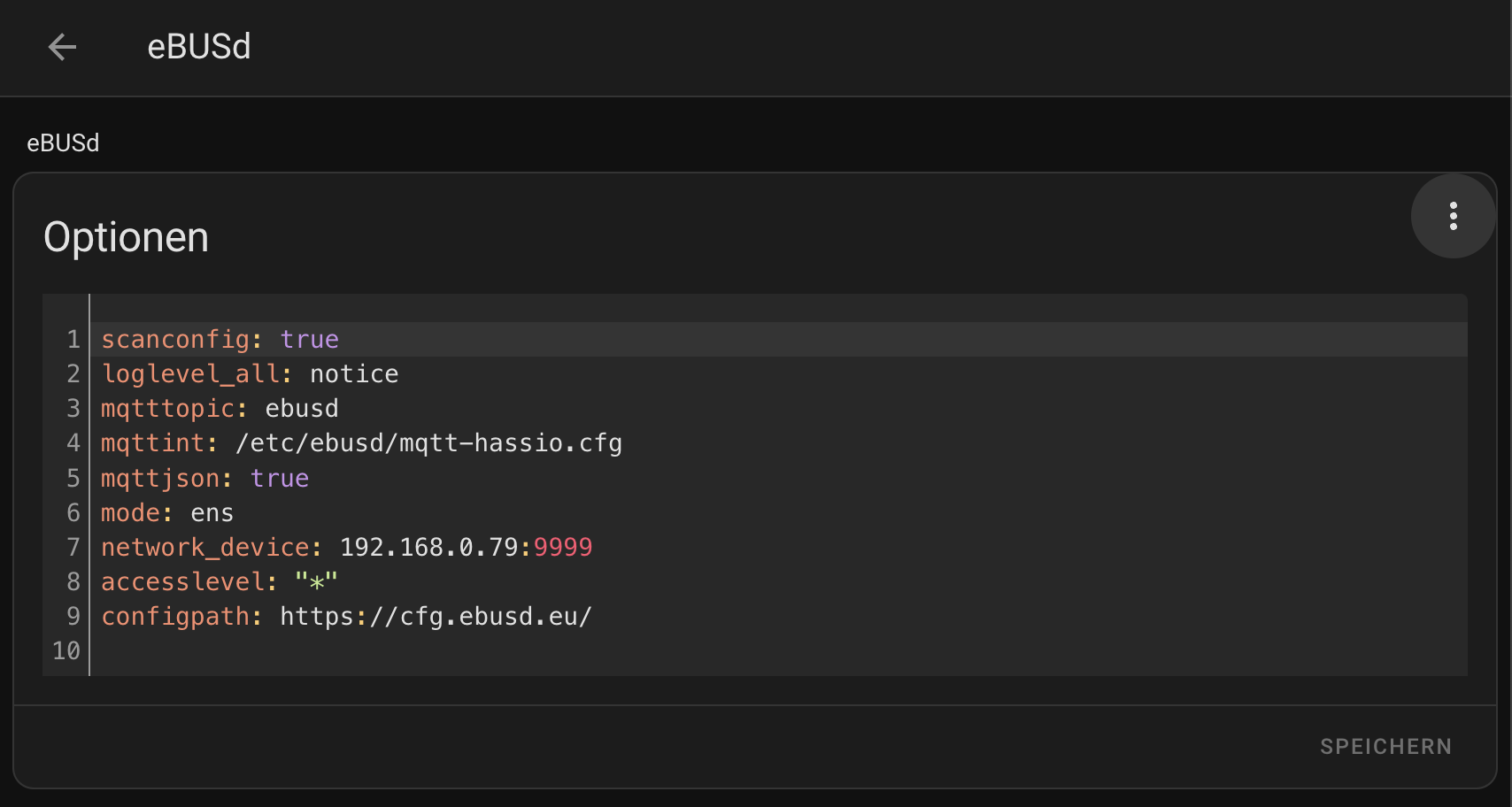Click the Optionen heading
1512x807 pixels.
tap(126, 237)
